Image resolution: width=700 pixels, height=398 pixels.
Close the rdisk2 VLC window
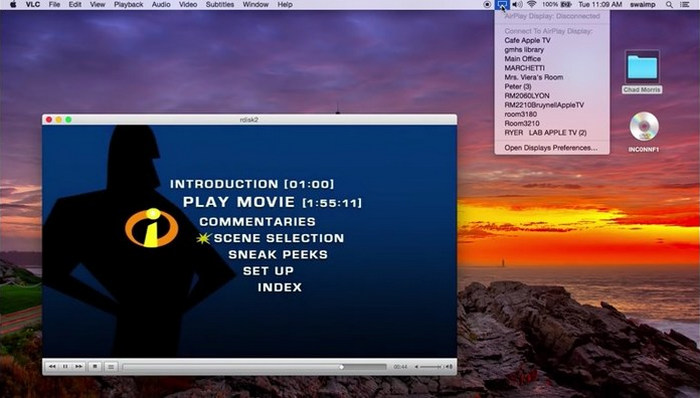pos(49,120)
